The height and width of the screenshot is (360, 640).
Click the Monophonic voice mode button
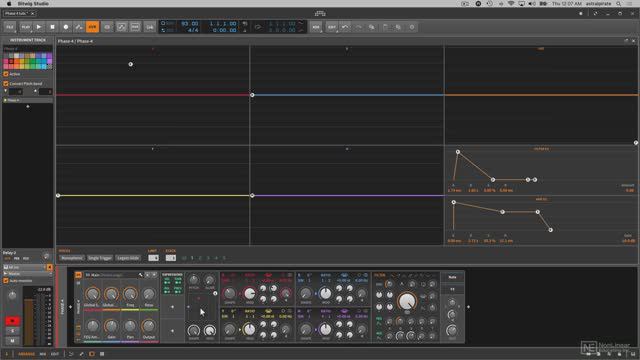(72, 258)
